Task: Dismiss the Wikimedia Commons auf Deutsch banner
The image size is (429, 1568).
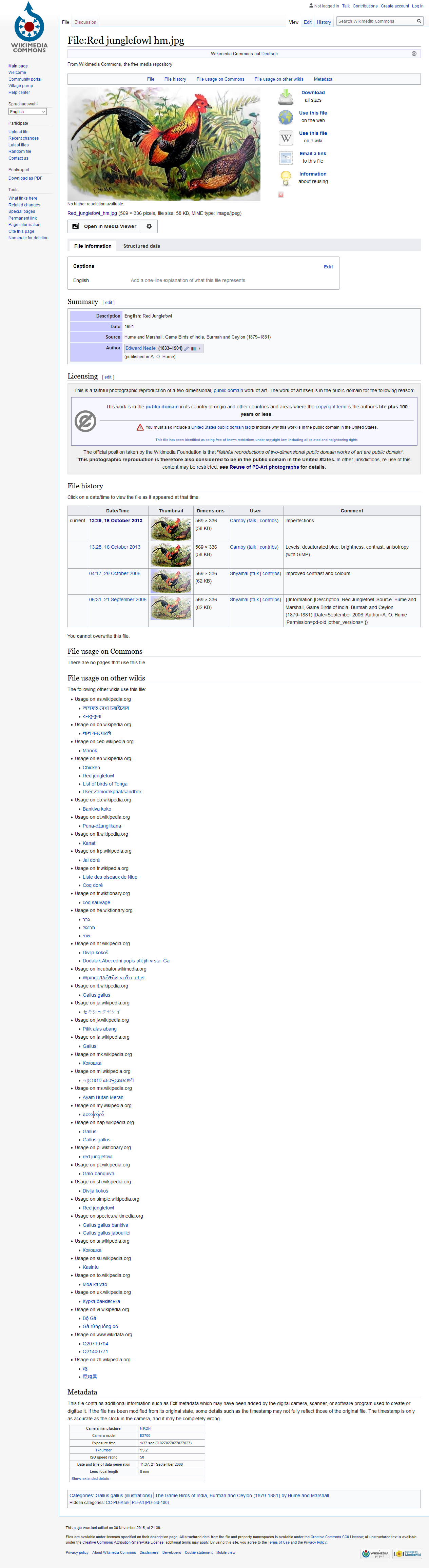Action: (414, 54)
